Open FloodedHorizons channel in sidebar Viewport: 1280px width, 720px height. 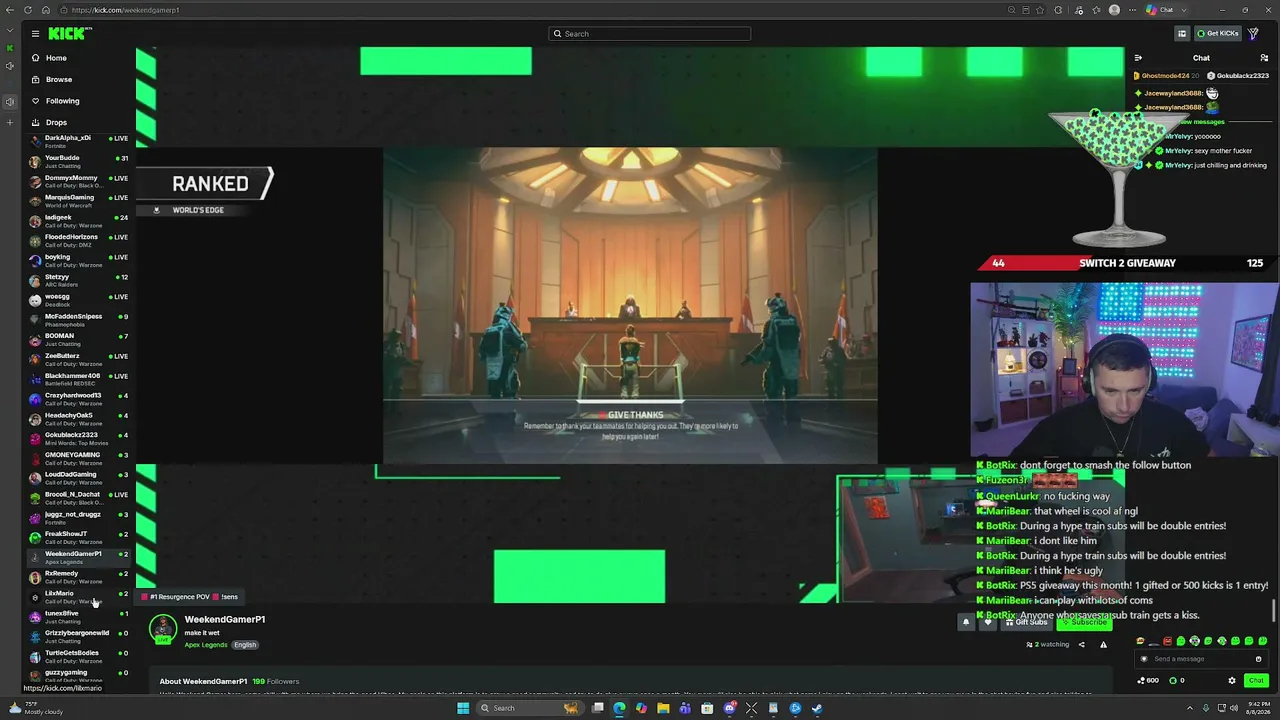[78, 240]
